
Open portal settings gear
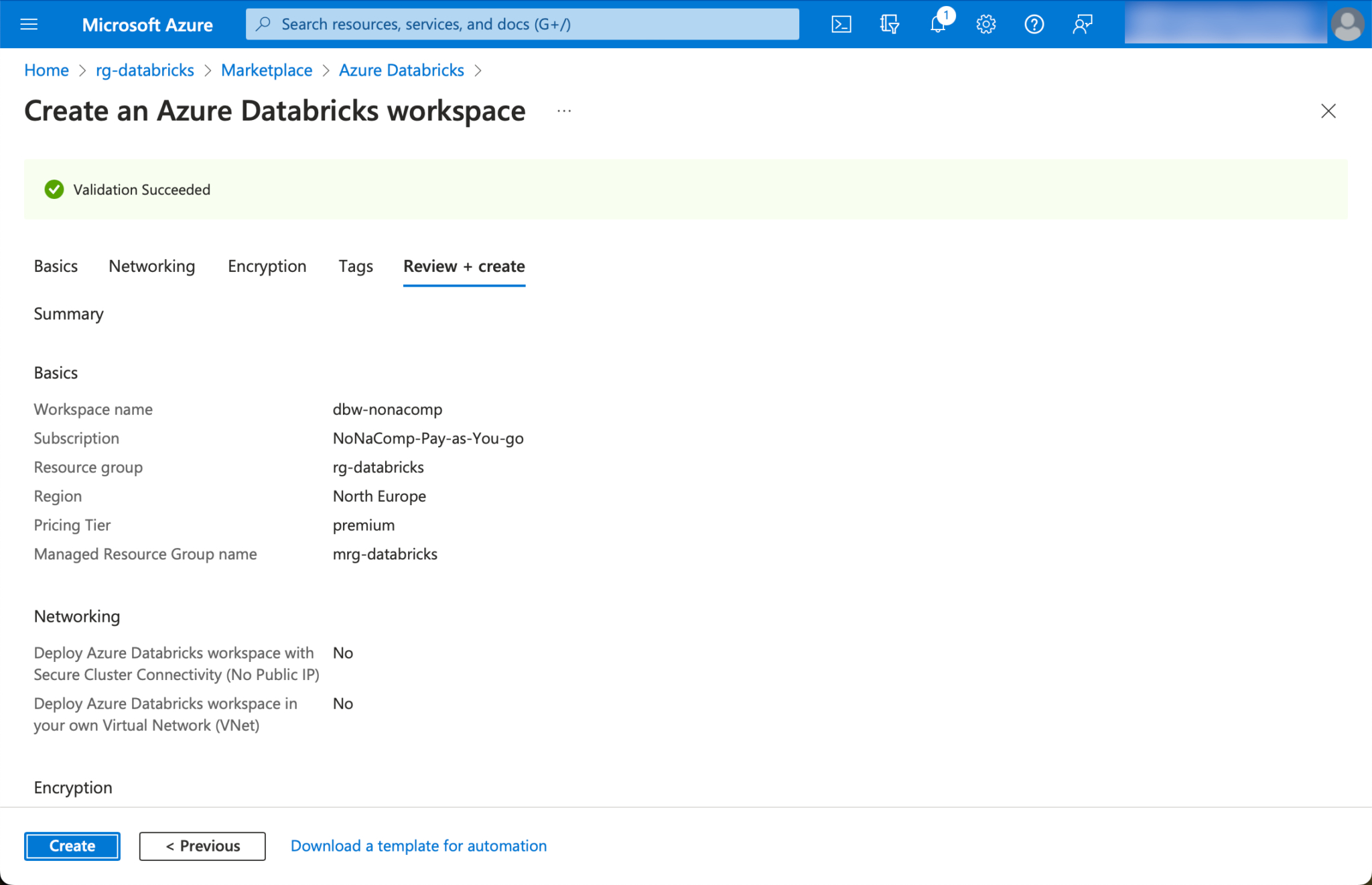[x=985, y=25]
